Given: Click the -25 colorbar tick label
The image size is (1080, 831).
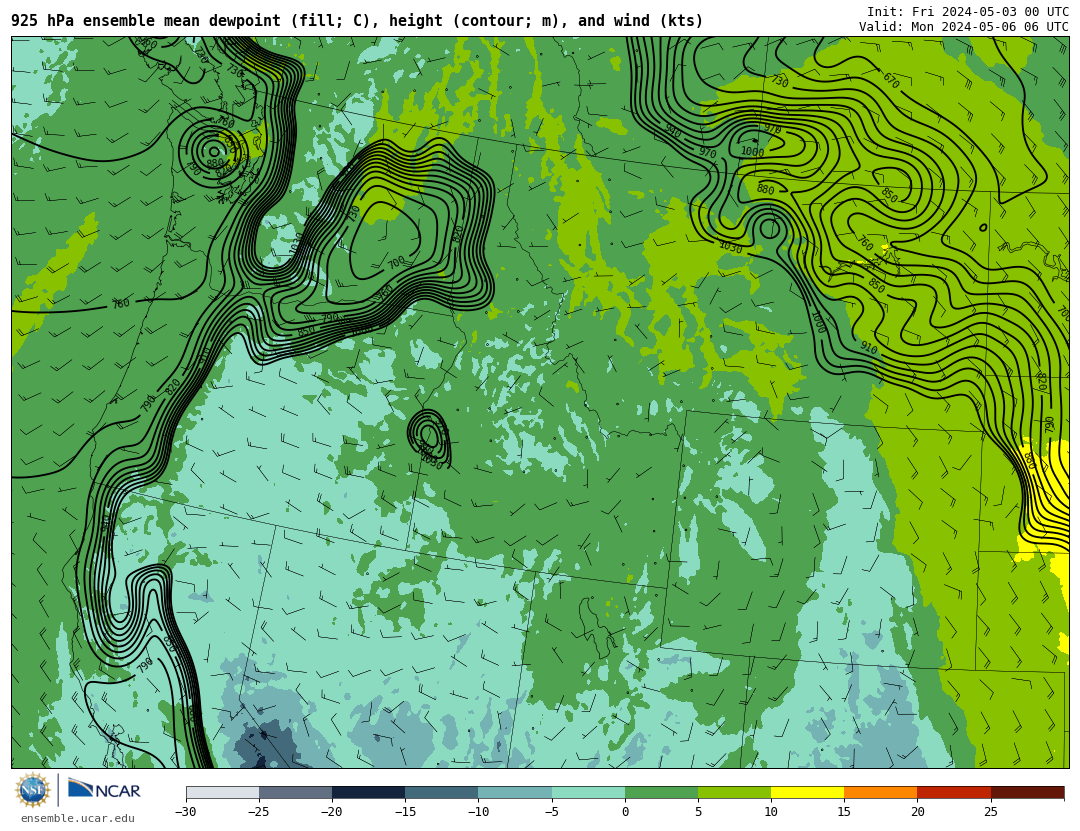Looking at the screenshot, I should pyautogui.click(x=258, y=812).
